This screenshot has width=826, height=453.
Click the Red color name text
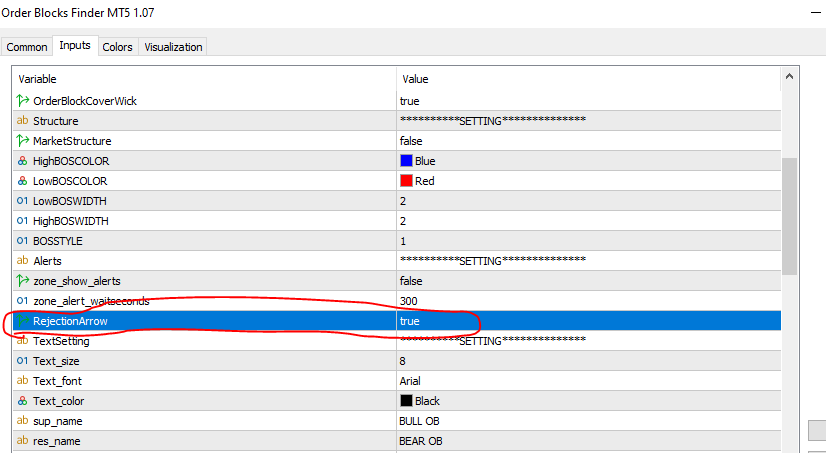click(425, 181)
